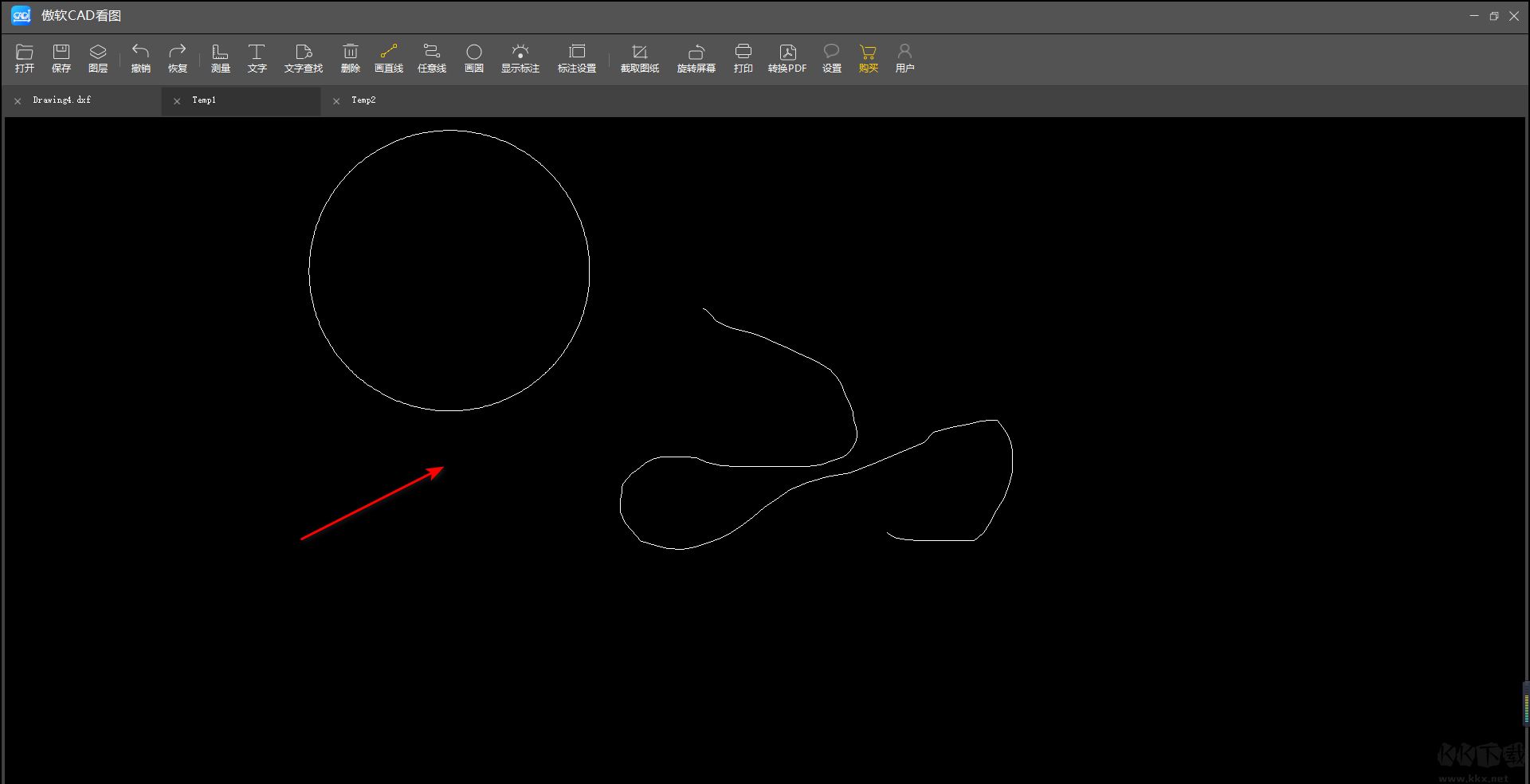Screen dimensions: 1530x784
Task: Open 标注设置 annotation settings
Action: tap(577, 58)
